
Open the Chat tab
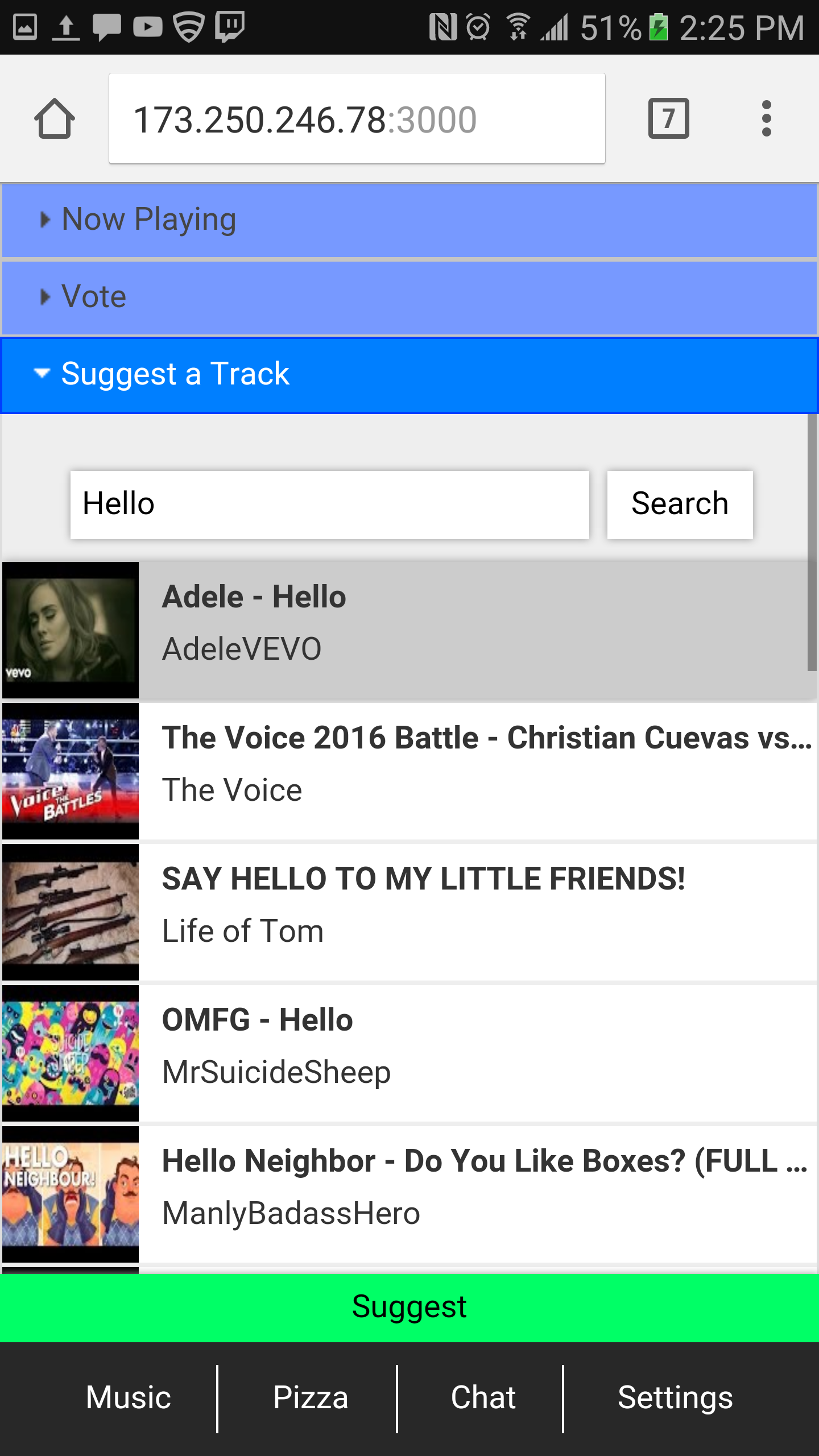coord(483,1398)
